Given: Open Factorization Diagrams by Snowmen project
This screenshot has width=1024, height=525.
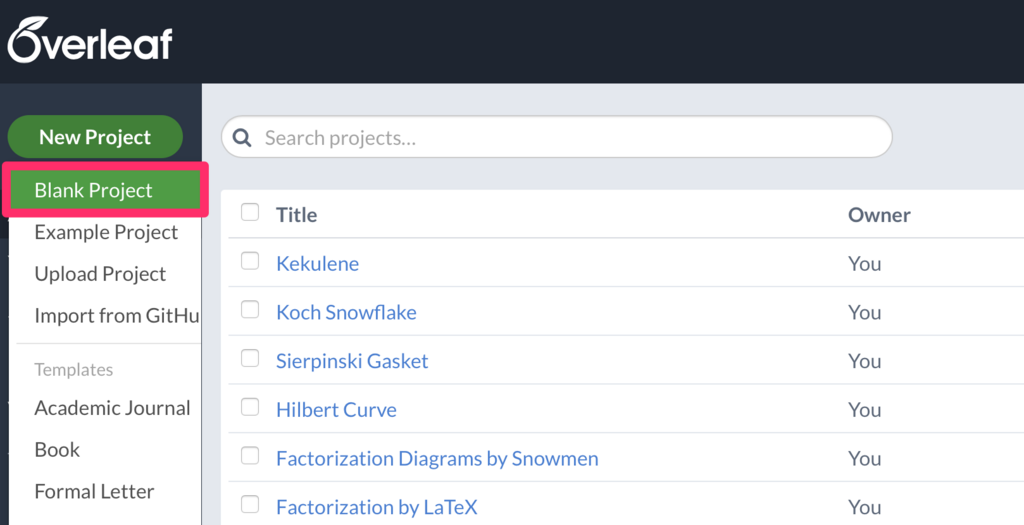Looking at the screenshot, I should pos(437,459).
